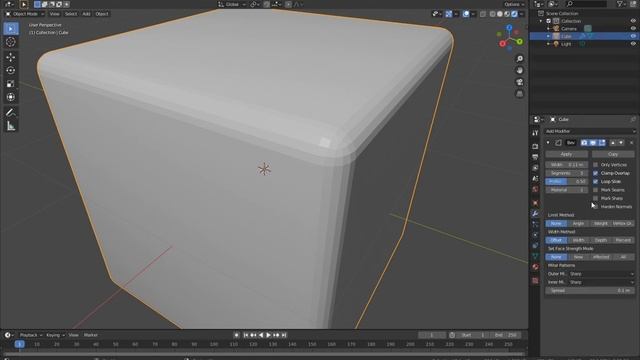Open the Outer Miter dropdown
640x360 pixels.
coord(602,274)
